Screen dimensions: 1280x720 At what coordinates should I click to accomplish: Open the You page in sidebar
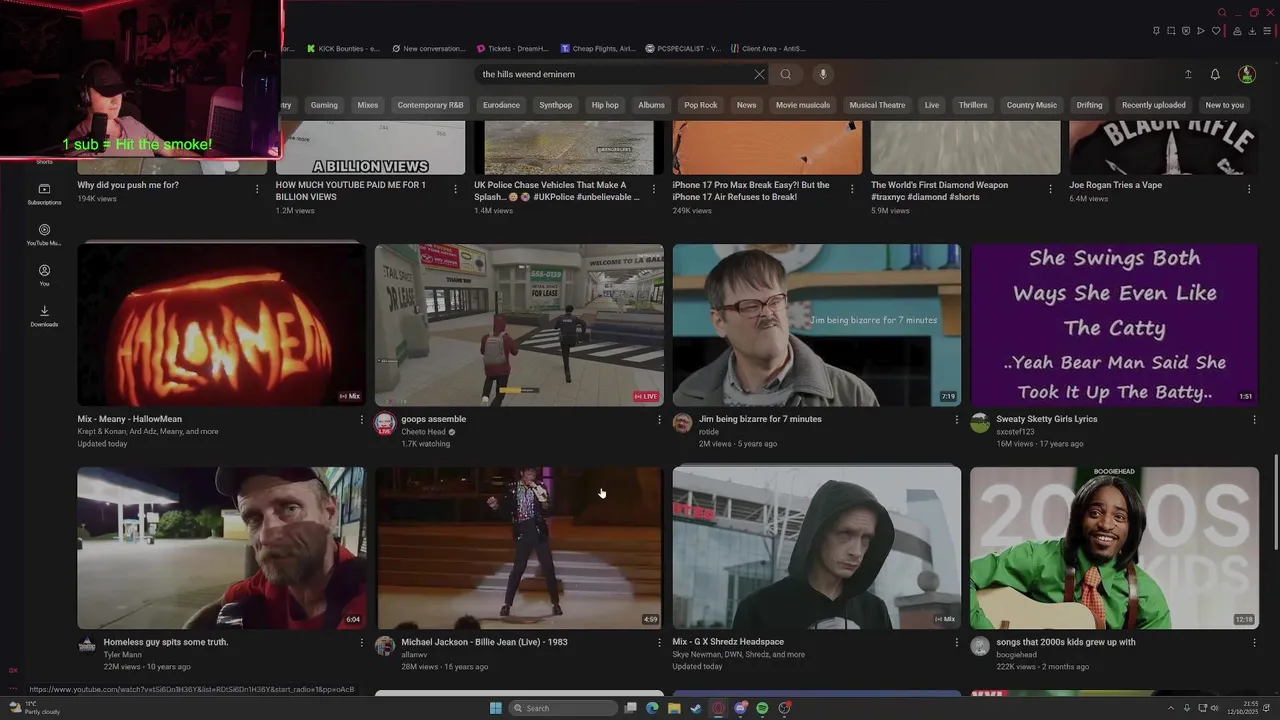44,276
